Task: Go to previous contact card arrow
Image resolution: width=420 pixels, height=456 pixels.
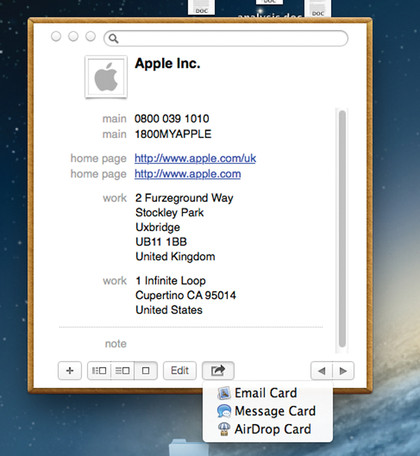Action: click(322, 371)
